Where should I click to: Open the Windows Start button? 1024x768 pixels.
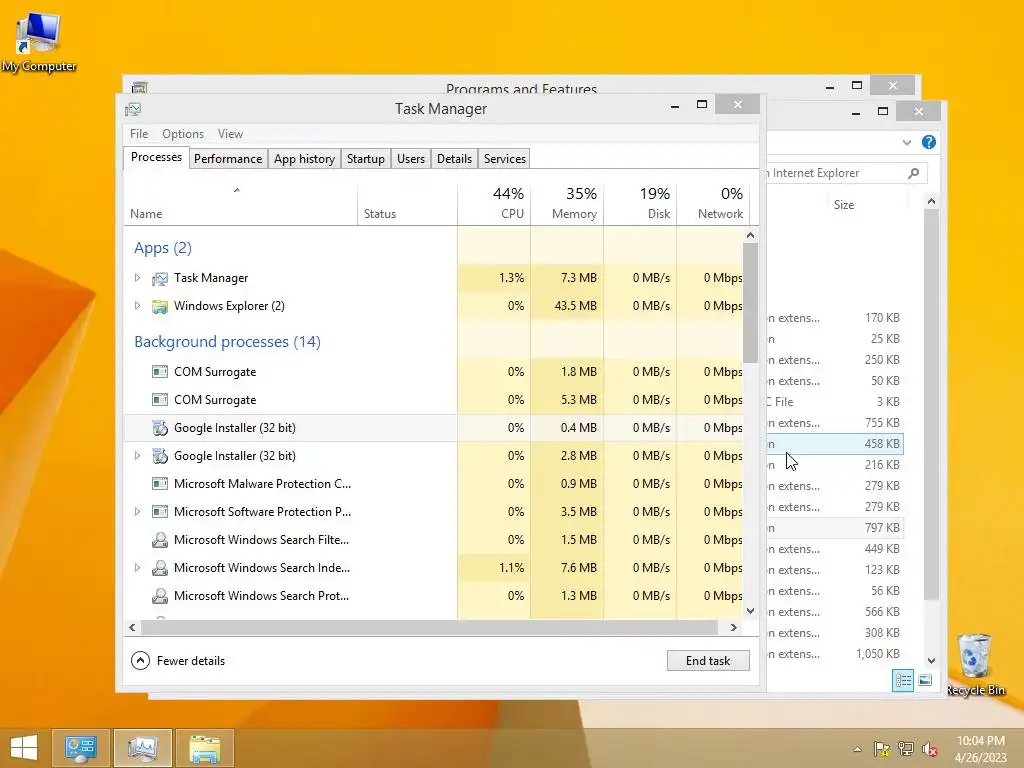(x=24, y=748)
